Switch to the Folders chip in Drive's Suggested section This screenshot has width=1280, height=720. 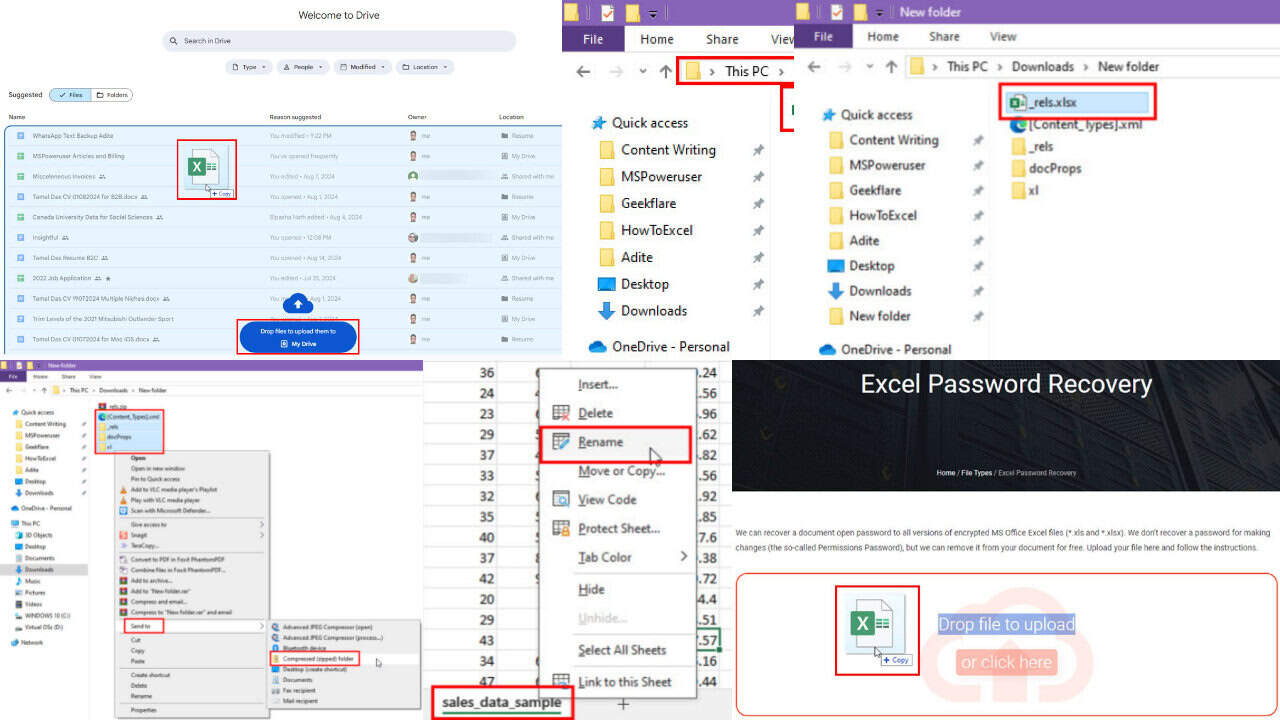pos(112,95)
